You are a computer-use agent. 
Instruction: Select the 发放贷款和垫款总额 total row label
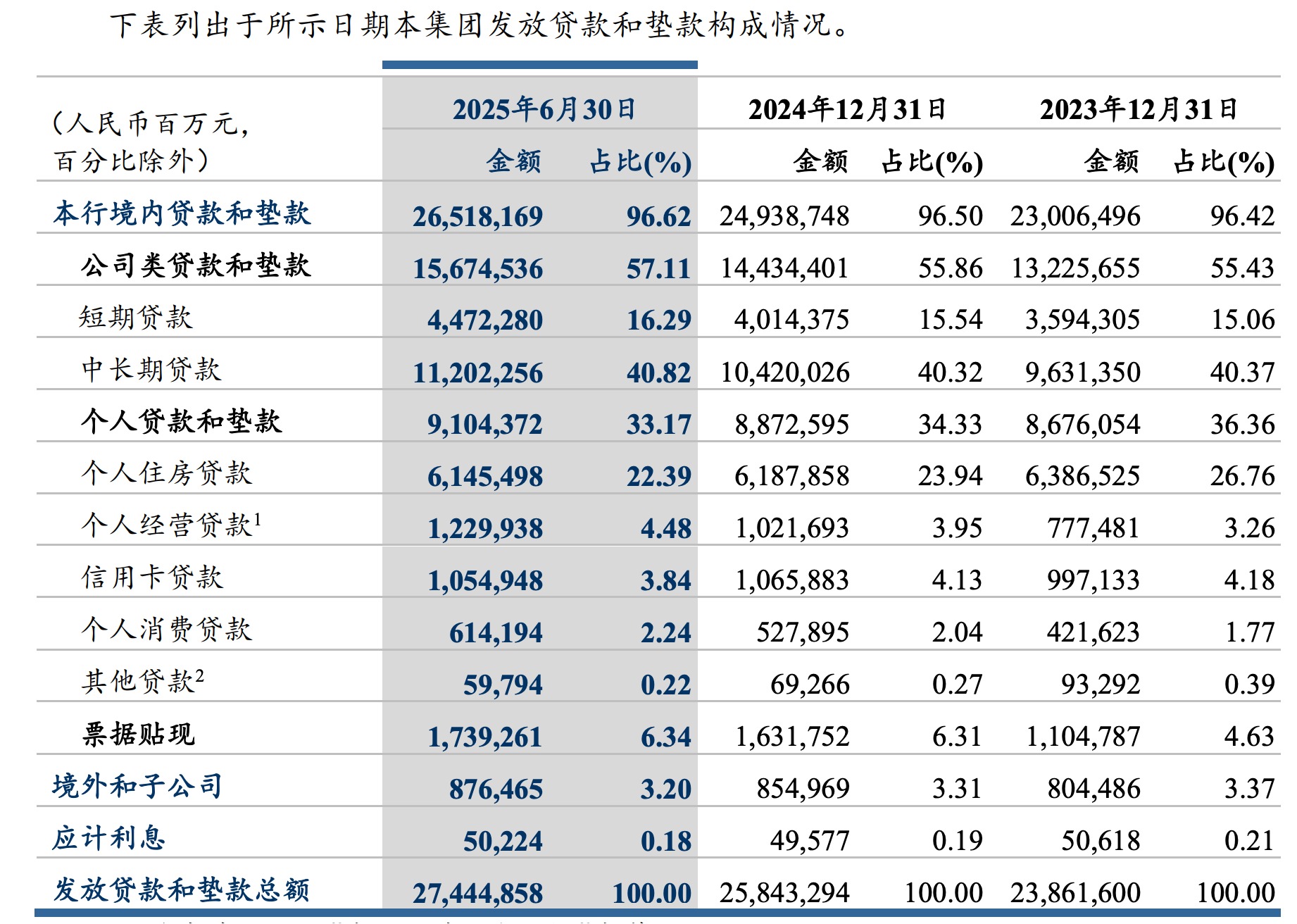tap(182, 890)
